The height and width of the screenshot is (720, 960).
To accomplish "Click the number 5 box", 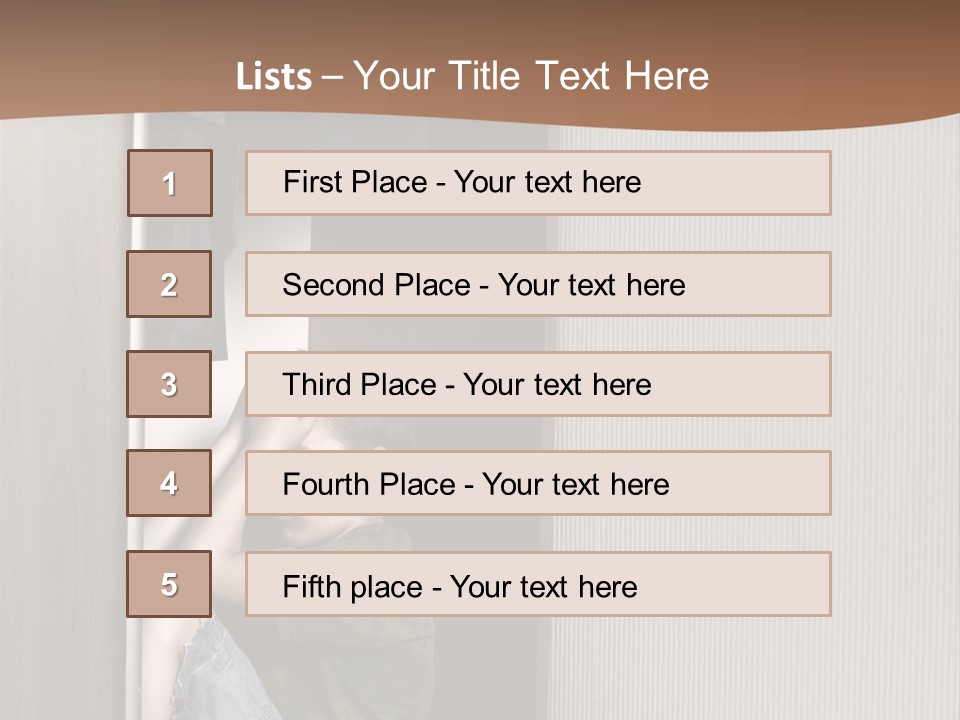I will click(x=169, y=584).
